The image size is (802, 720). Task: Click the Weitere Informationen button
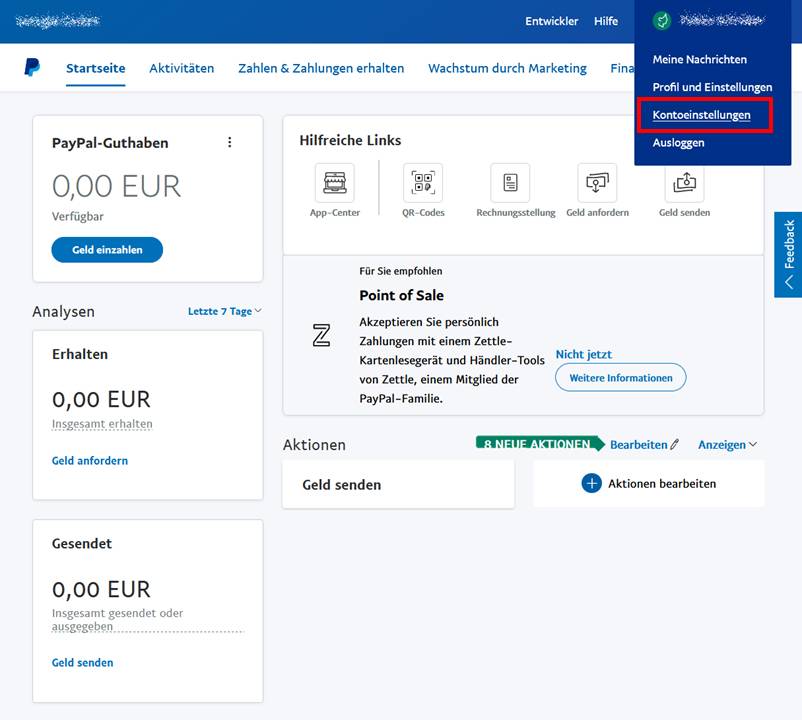[621, 377]
